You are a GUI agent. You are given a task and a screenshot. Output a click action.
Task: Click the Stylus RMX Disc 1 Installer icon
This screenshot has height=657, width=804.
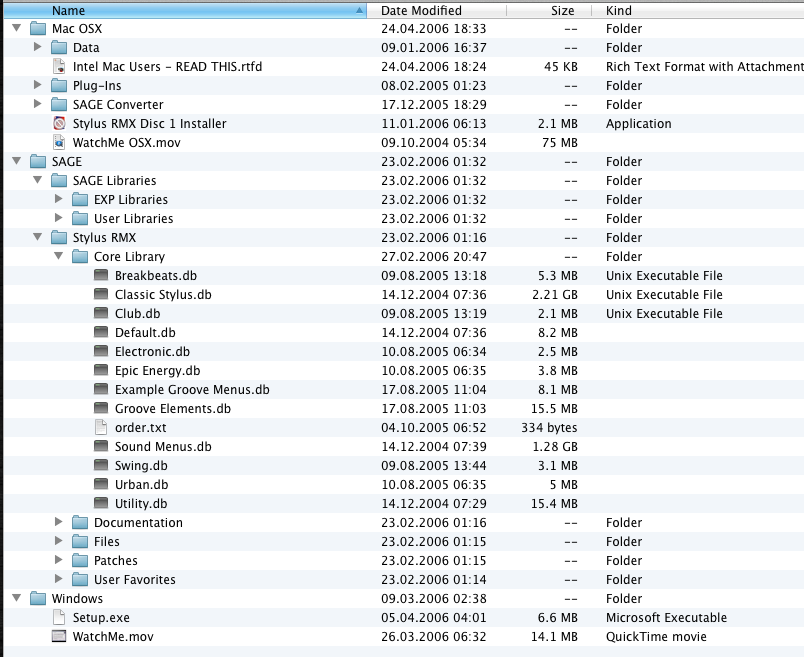point(58,124)
